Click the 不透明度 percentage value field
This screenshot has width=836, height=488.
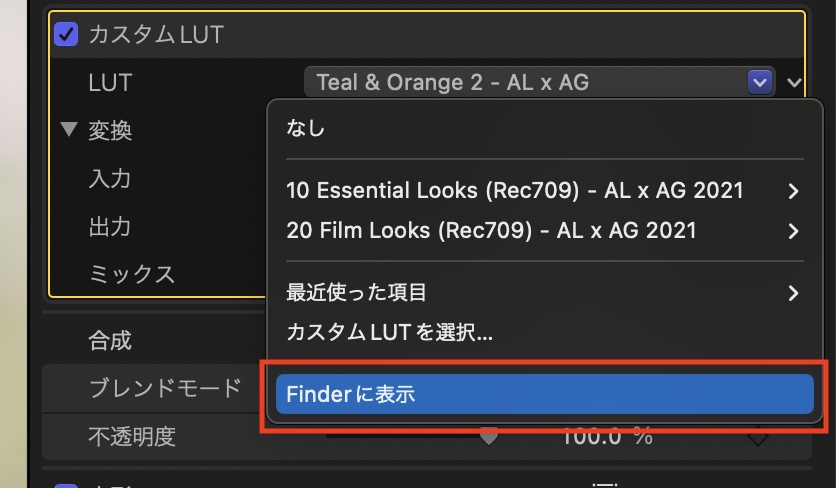(x=607, y=437)
